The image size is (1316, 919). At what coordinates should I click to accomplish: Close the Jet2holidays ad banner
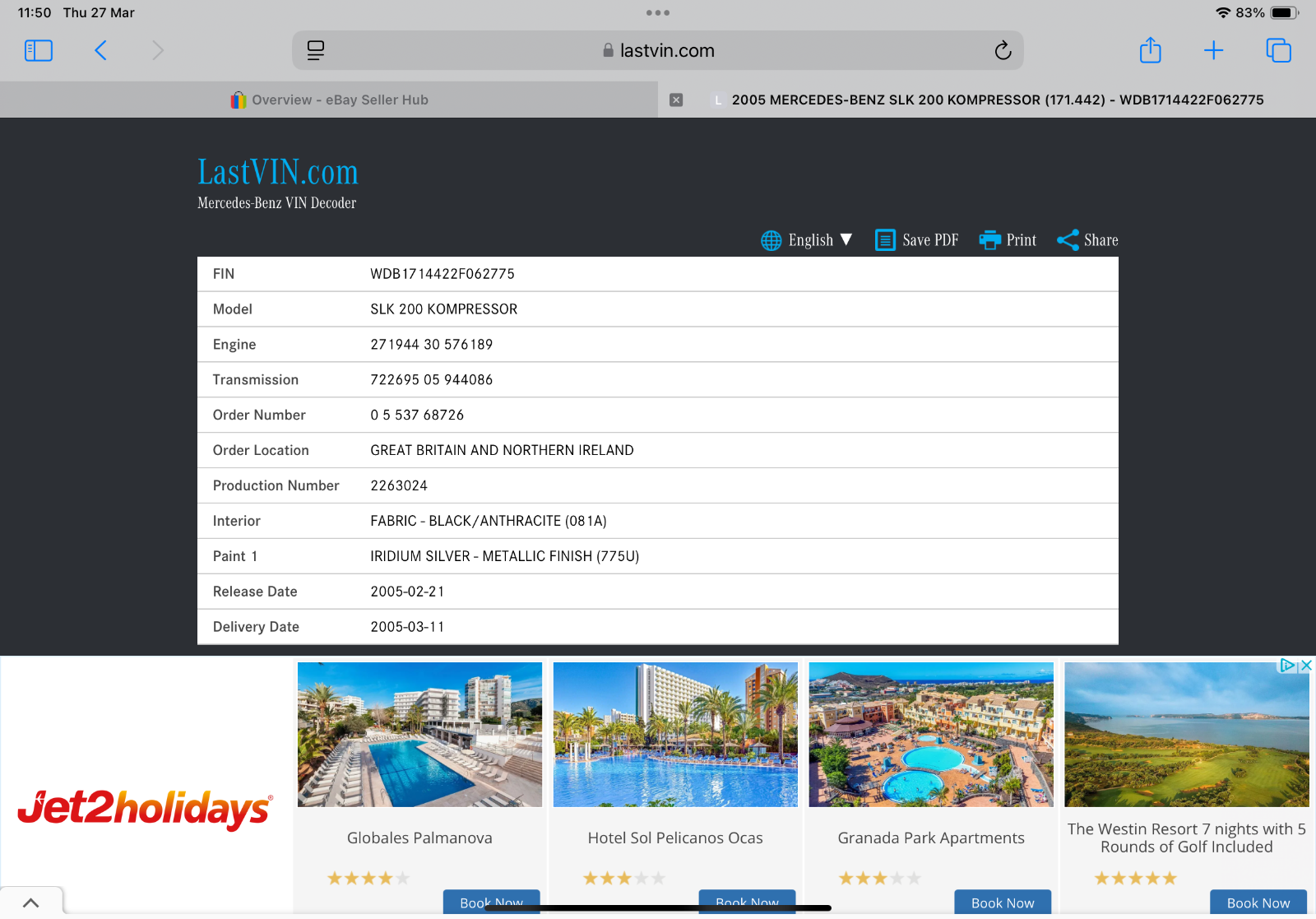[x=1305, y=666]
